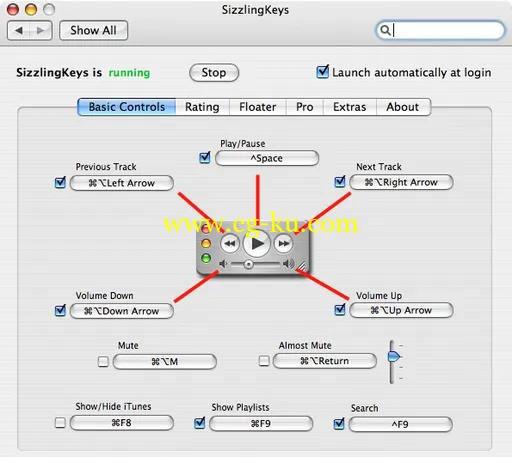Image resolution: width=512 pixels, height=457 pixels.
Task: Click the 'Previous Track' label
Action: pos(106,167)
